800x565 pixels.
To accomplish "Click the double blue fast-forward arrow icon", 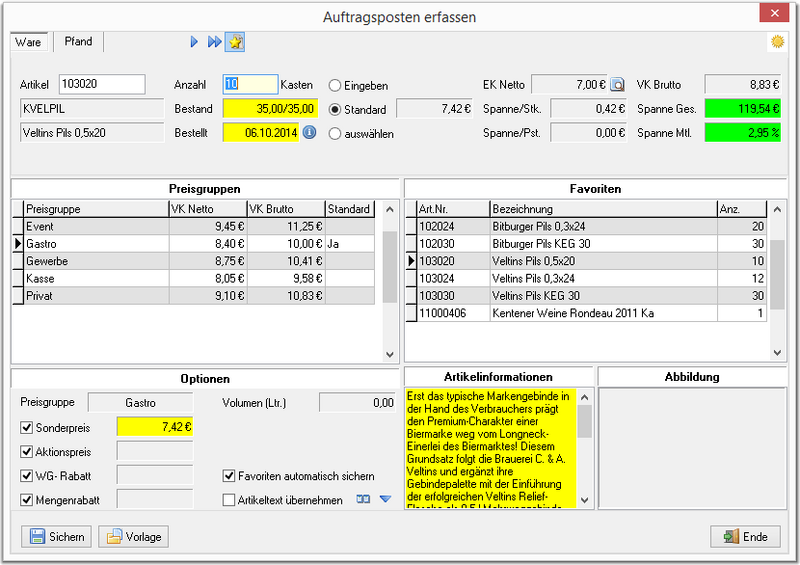I will (214, 42).
